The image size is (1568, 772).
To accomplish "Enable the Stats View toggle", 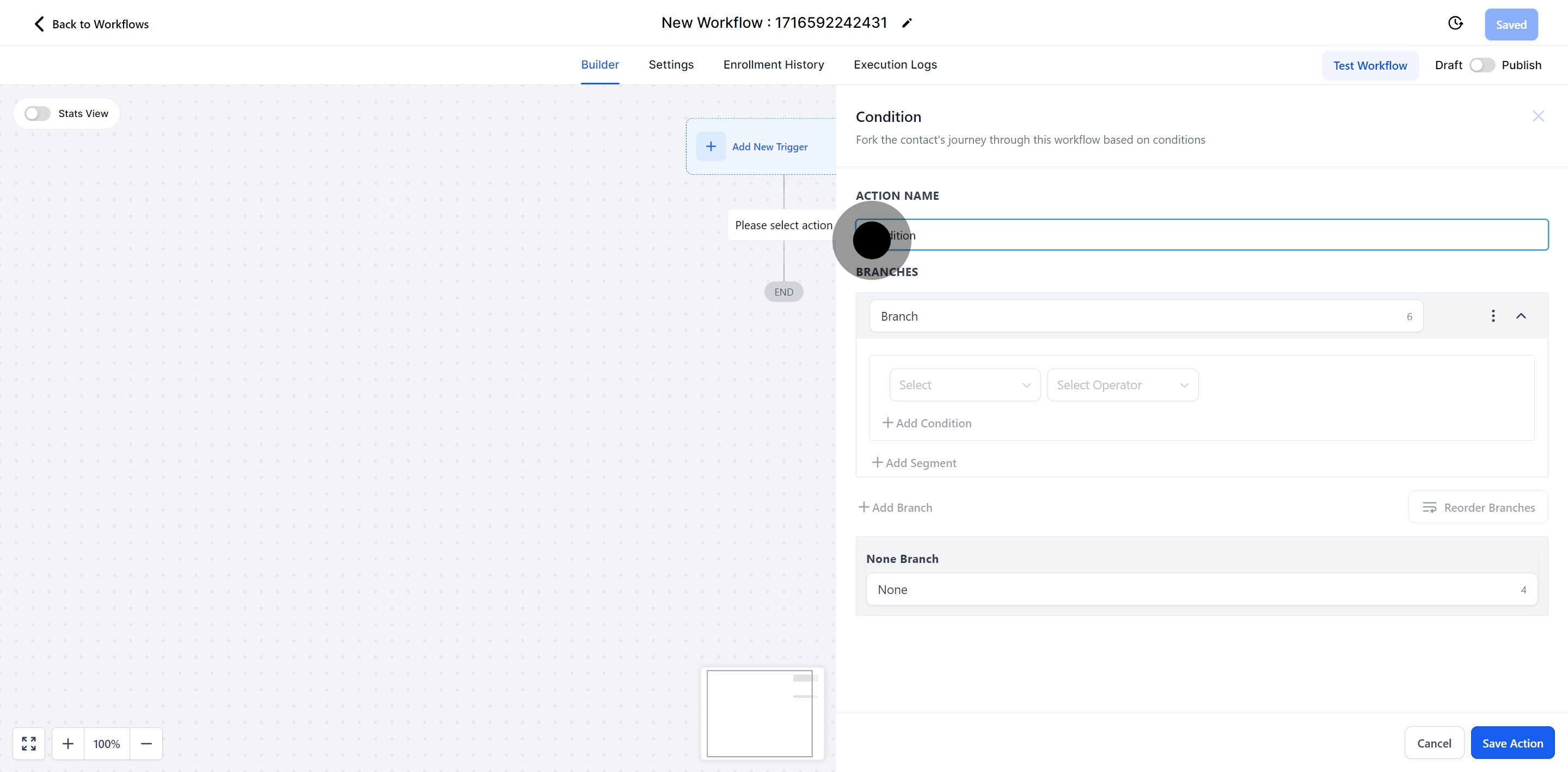I will coord(37,114).
